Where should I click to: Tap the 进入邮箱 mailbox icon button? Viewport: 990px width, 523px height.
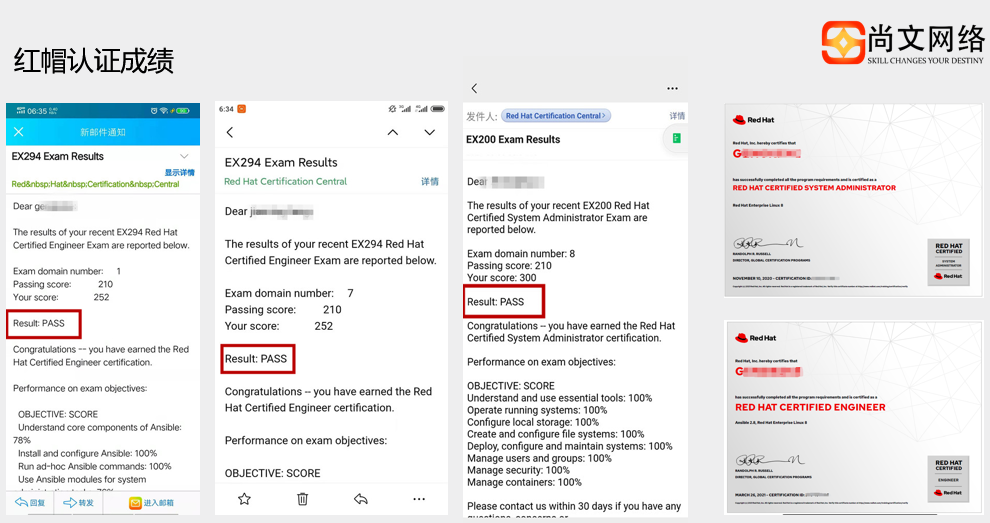point(151,503)
